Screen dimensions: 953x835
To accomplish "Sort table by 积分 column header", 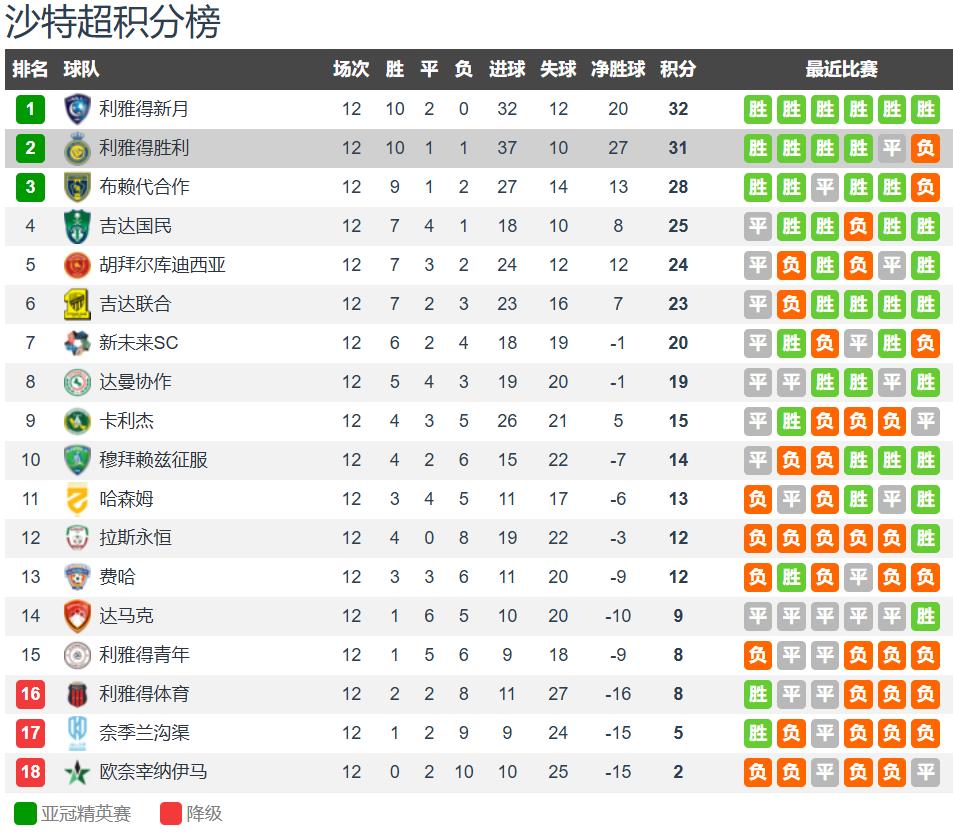I will tap(678, 69).
